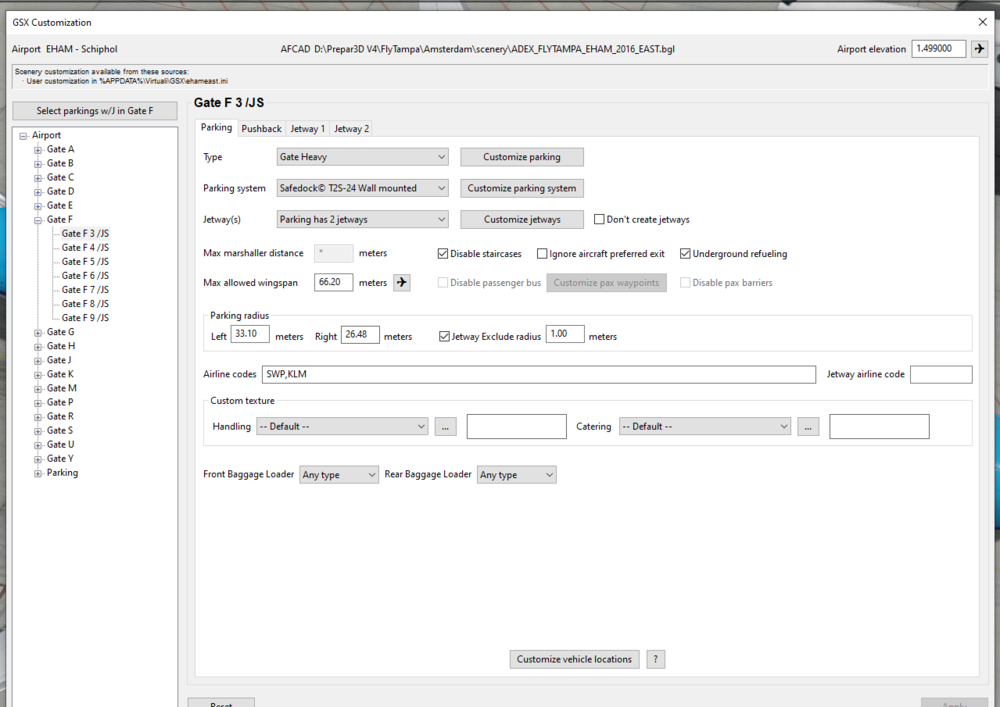Screen dimensions: 1000x707
Task: Click Customize vehicle locations button
Action: point(574,659)
